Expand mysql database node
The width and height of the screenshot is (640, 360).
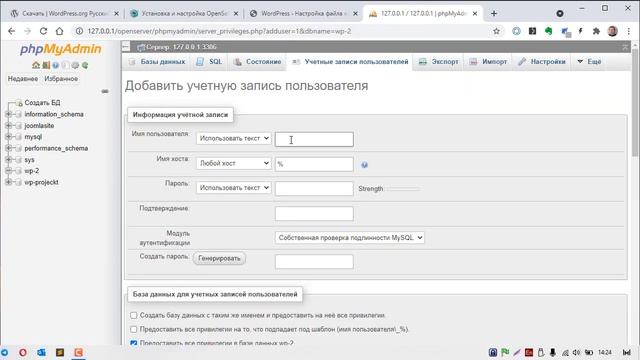(9, 137)
